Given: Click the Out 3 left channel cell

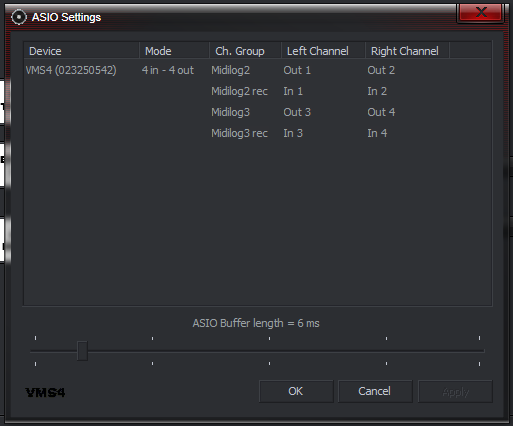Looking at the screenshot, I should click(297, 112).
